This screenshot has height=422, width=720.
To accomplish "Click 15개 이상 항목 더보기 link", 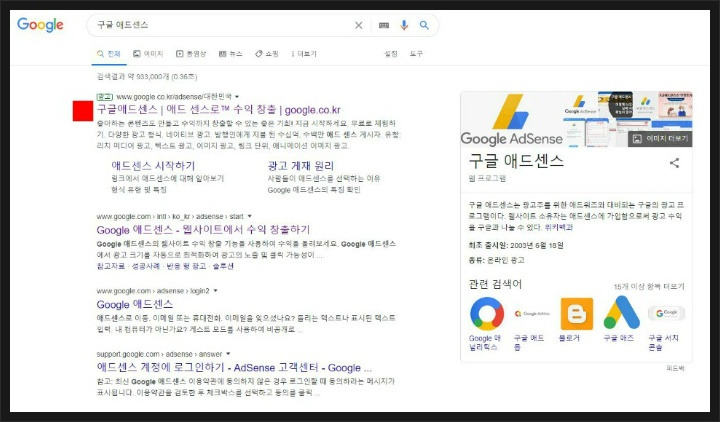I will pyautogui.click(x=649, y=287).
